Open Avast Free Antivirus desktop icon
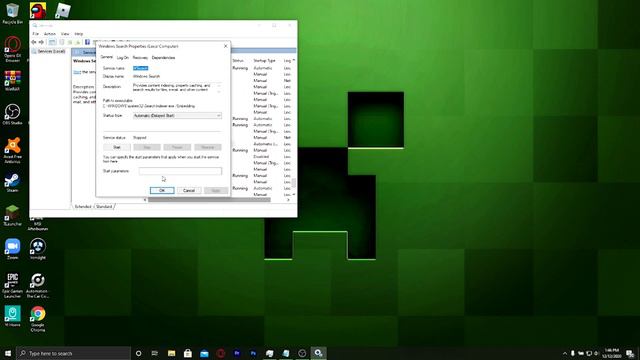Viewport: 640px width, 360px height. click(12, 150)
